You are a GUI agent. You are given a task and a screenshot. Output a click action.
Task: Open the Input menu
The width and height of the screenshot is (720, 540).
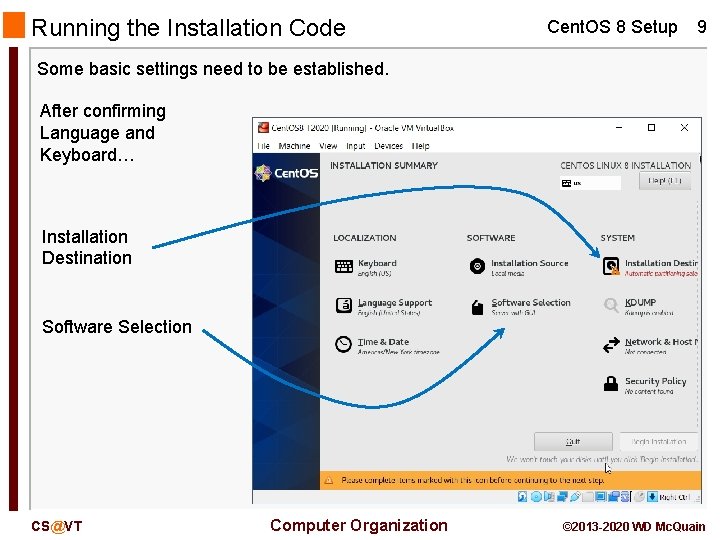355,146
